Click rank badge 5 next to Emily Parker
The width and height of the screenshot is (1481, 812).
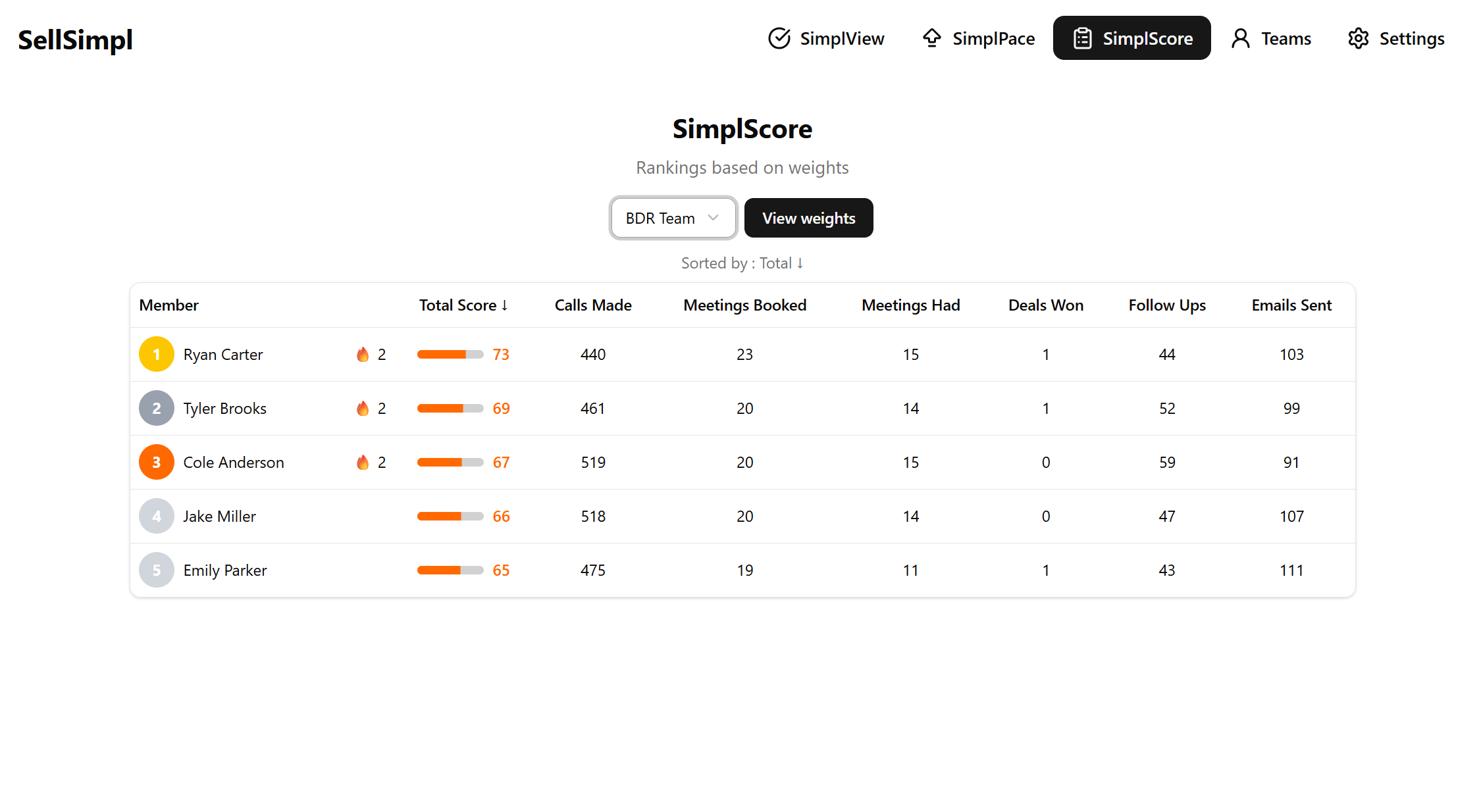coord(156,570)
